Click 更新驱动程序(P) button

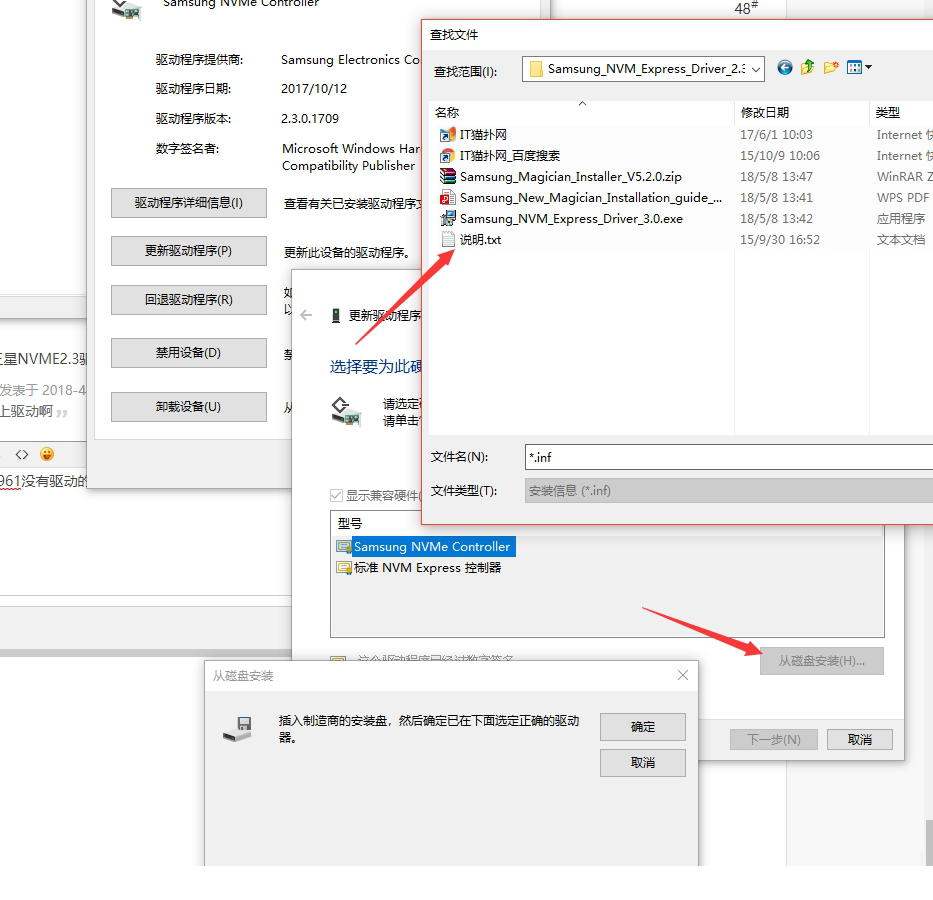189,251
